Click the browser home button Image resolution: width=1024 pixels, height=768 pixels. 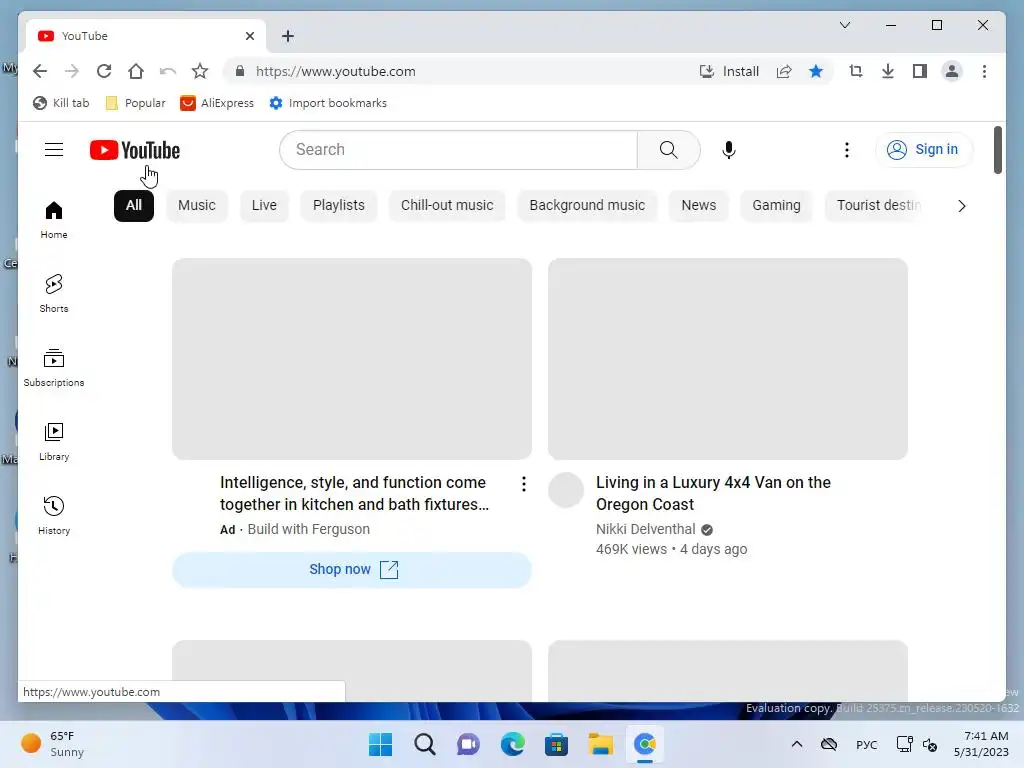pos(136,71)
